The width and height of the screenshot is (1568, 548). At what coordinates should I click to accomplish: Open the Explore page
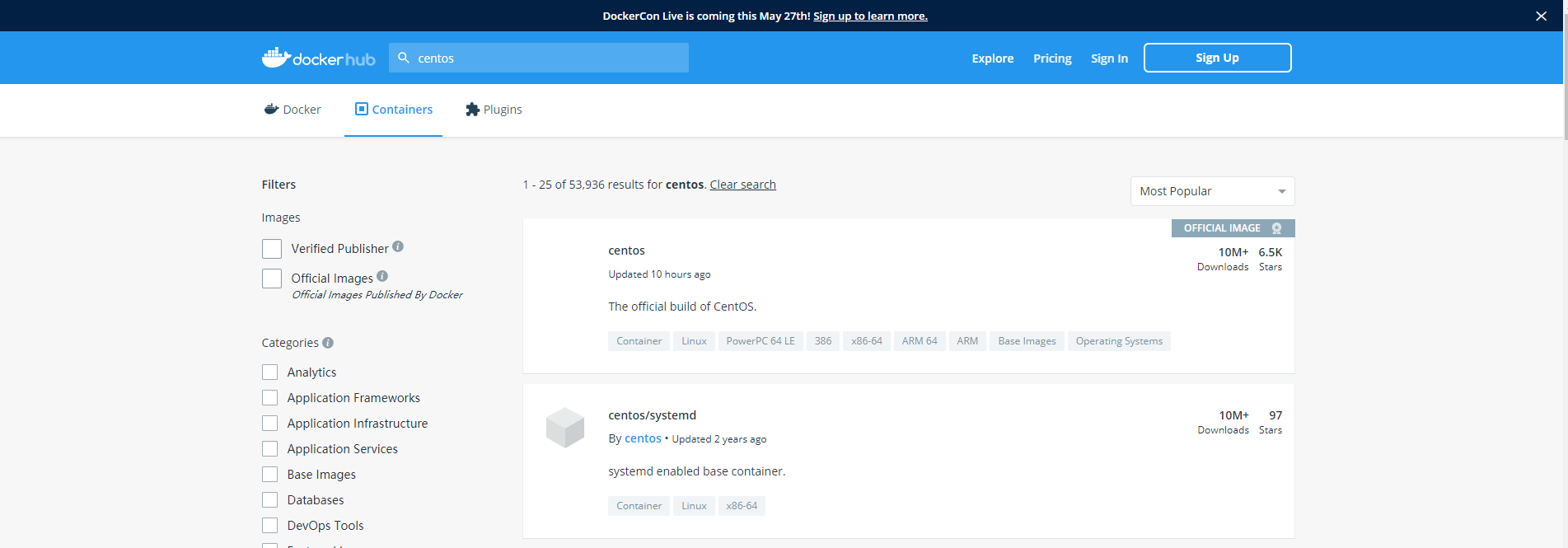pos(993,58)
